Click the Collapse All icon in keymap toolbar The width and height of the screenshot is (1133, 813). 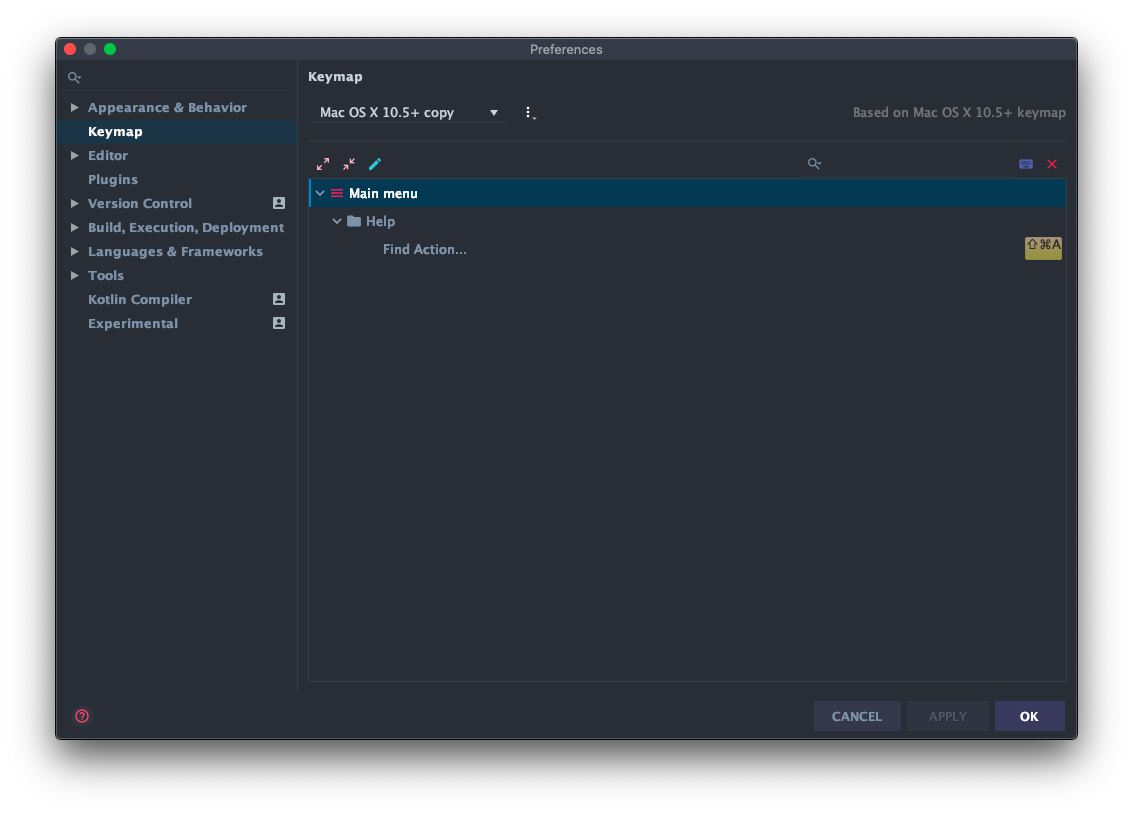click(349, 164)
